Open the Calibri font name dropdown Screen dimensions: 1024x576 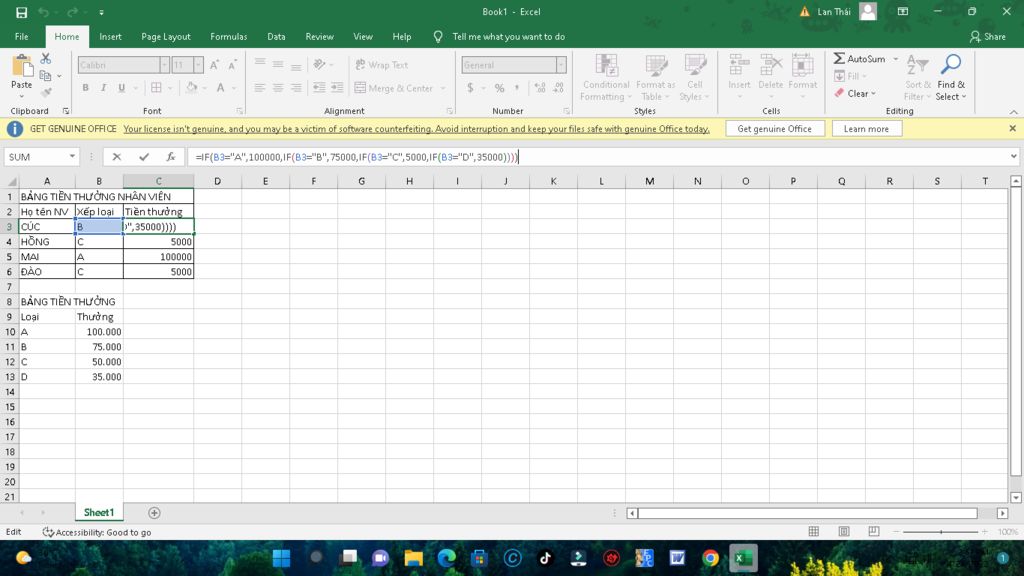(x=165, y=65)
